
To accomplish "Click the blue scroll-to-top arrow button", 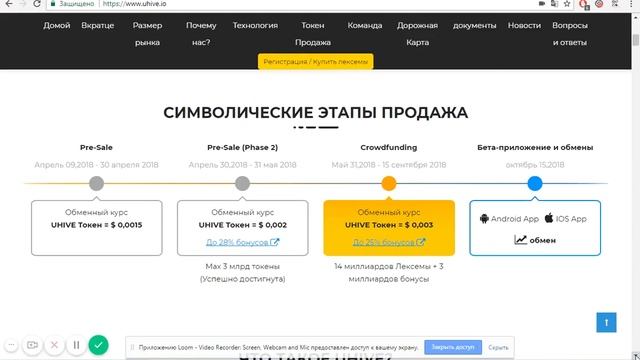I will pyautogui.click(x=606, y=322).
